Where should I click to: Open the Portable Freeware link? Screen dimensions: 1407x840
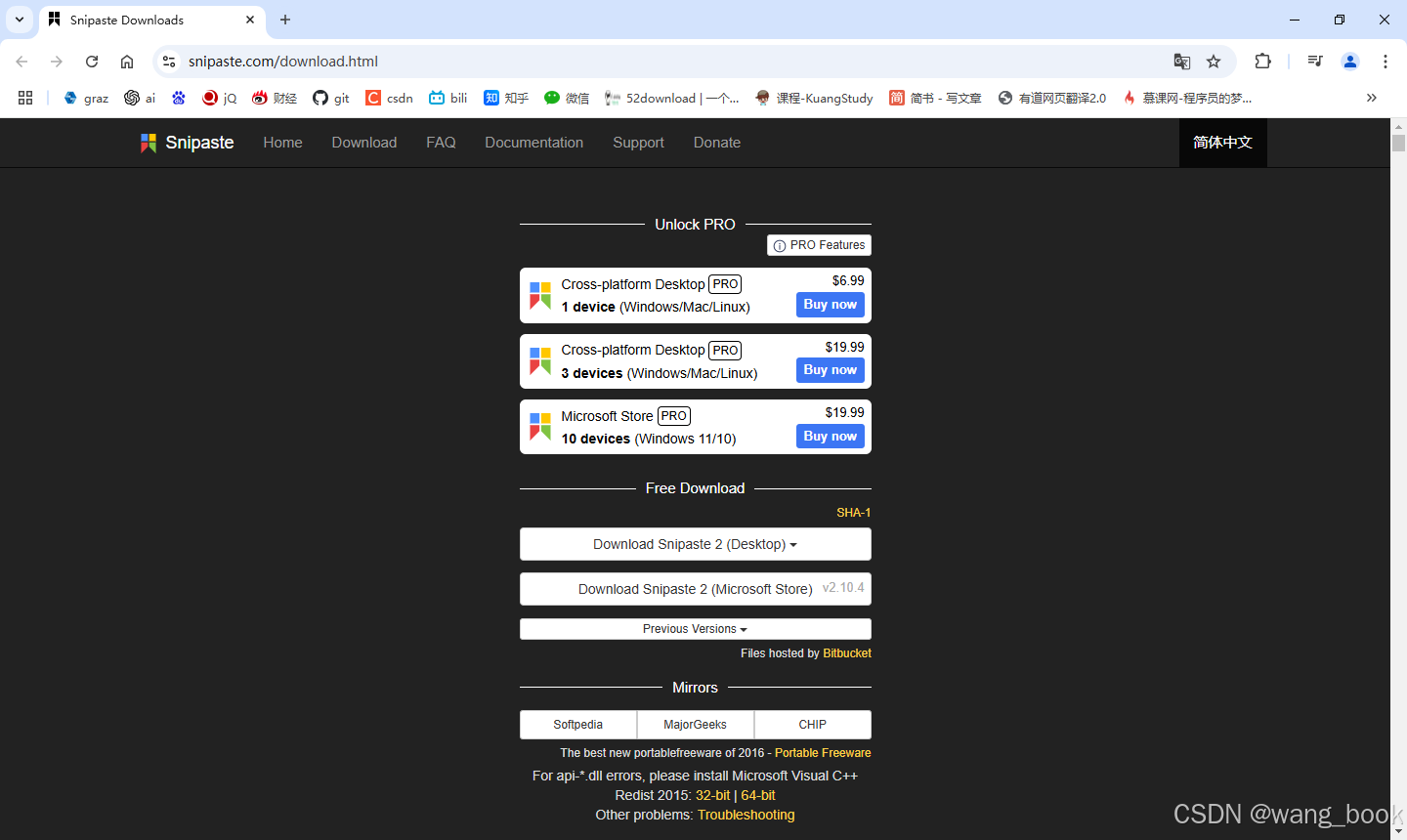point(823,753)
